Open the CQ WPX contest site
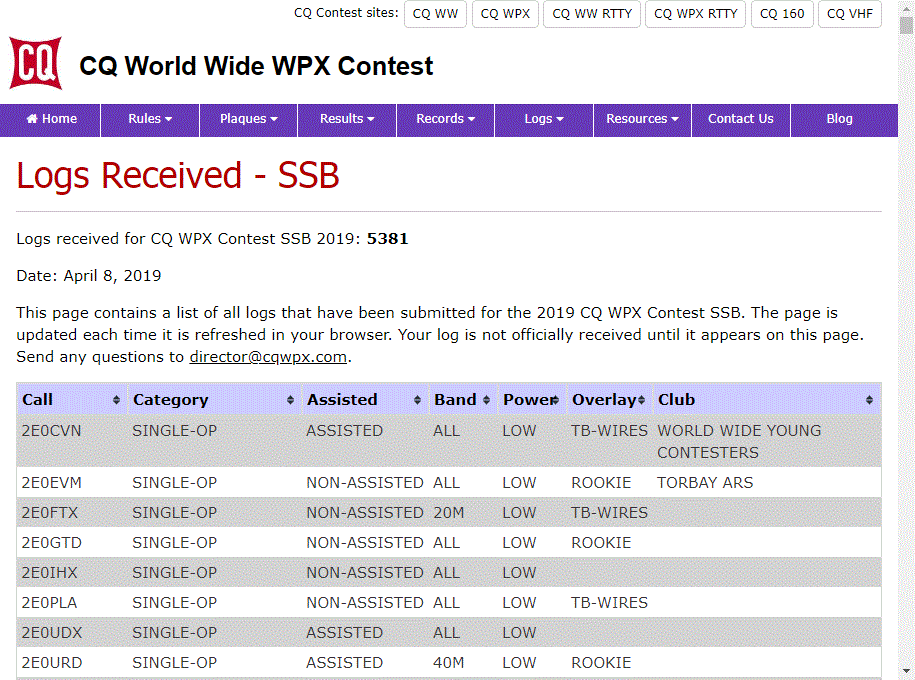This screenshot has height=680, width=915. pyautogui.click(x=505, y=14)
